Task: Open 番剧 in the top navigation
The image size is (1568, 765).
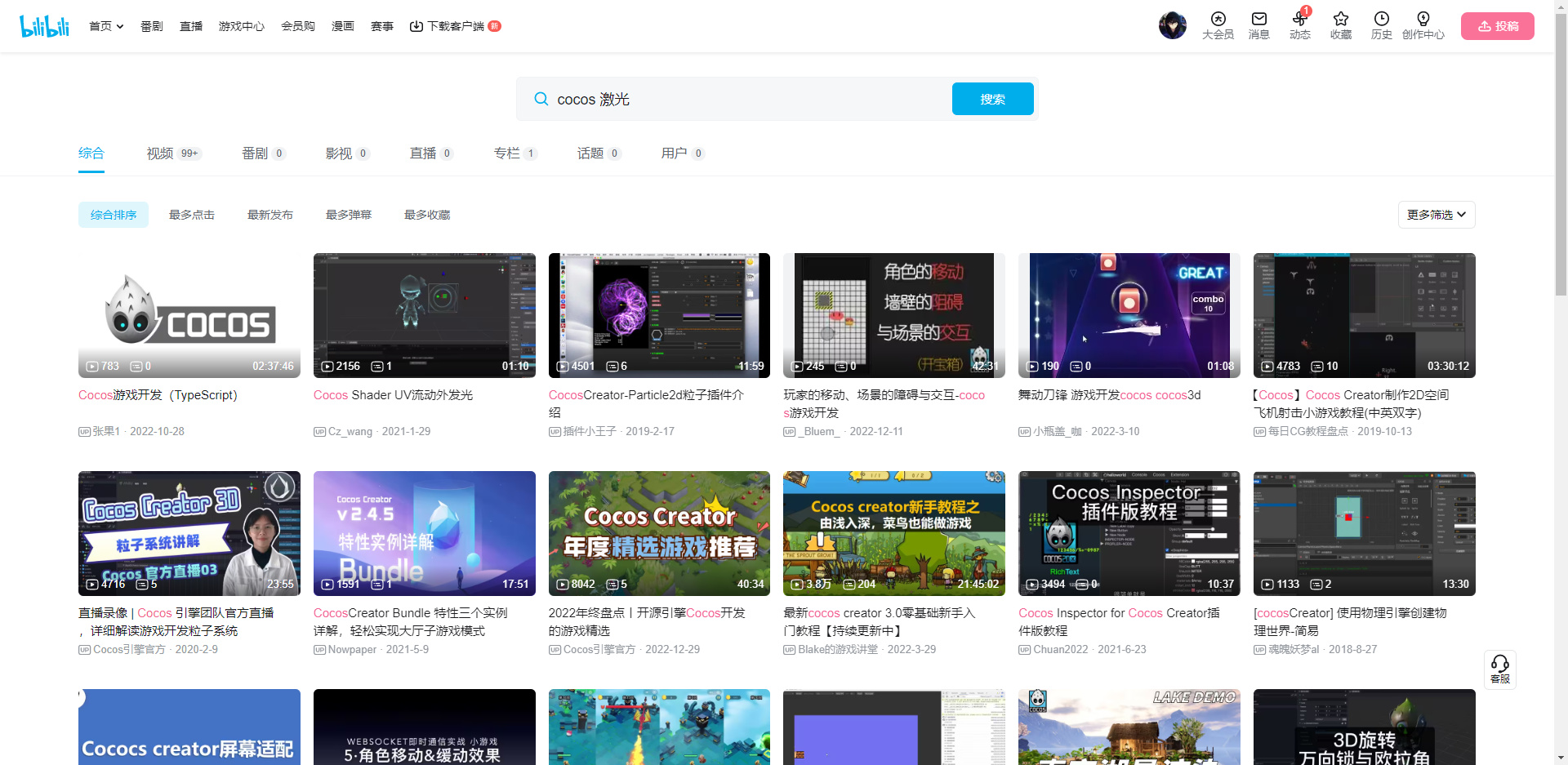Action: pyautogui.click(x=152, y=26)
